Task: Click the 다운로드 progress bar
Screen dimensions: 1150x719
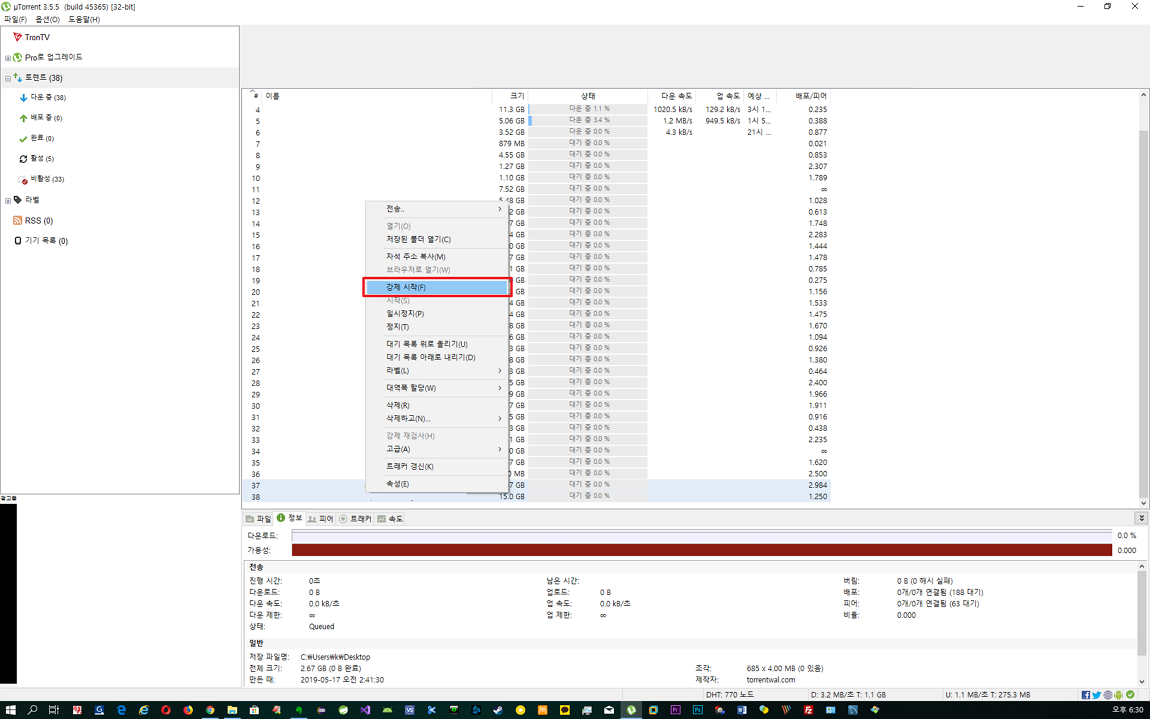Action: click(x=702, y=536)
